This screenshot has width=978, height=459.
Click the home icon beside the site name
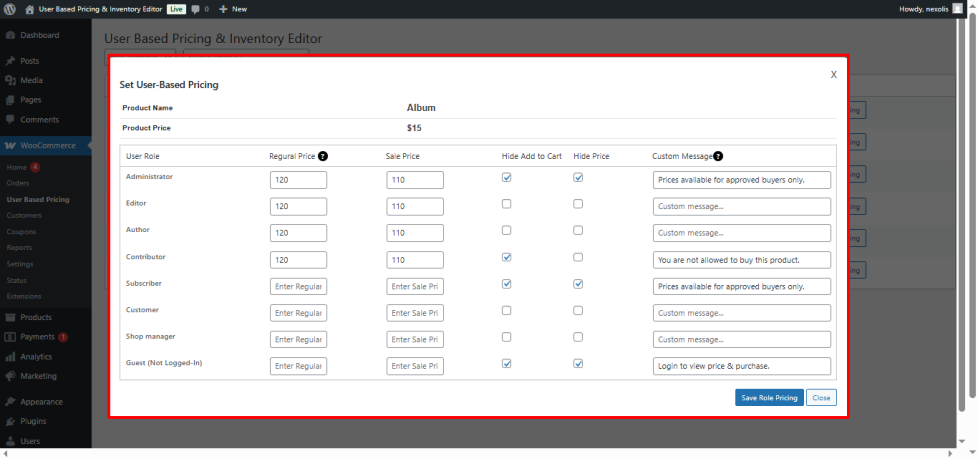(x=29, y=9)
